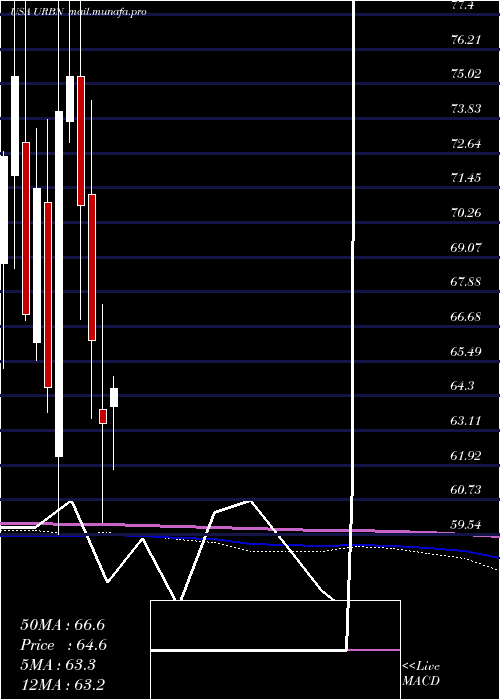Click the 65.49 price axis label
The height and width of the screenshot is (700, 500).
pos(466,351)
